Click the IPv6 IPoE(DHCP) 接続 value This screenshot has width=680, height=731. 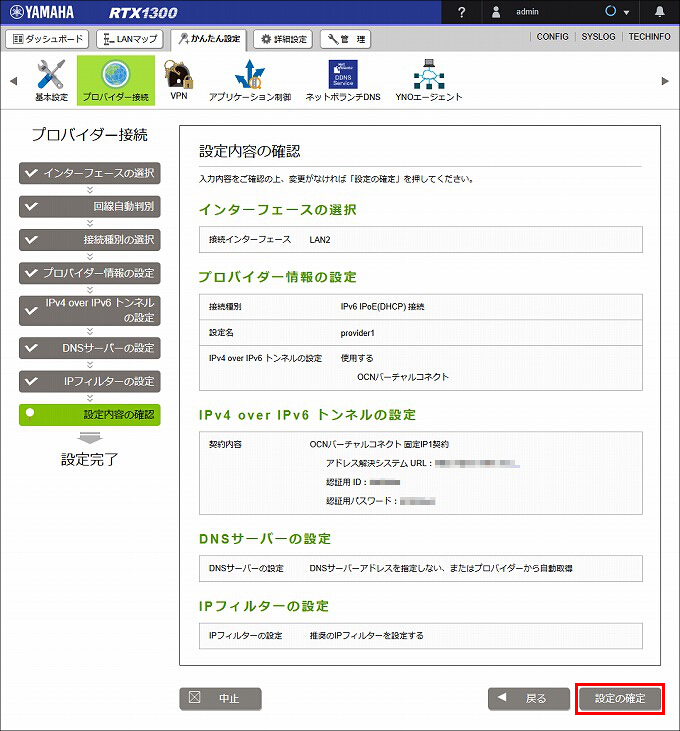(x=382, y=307)
